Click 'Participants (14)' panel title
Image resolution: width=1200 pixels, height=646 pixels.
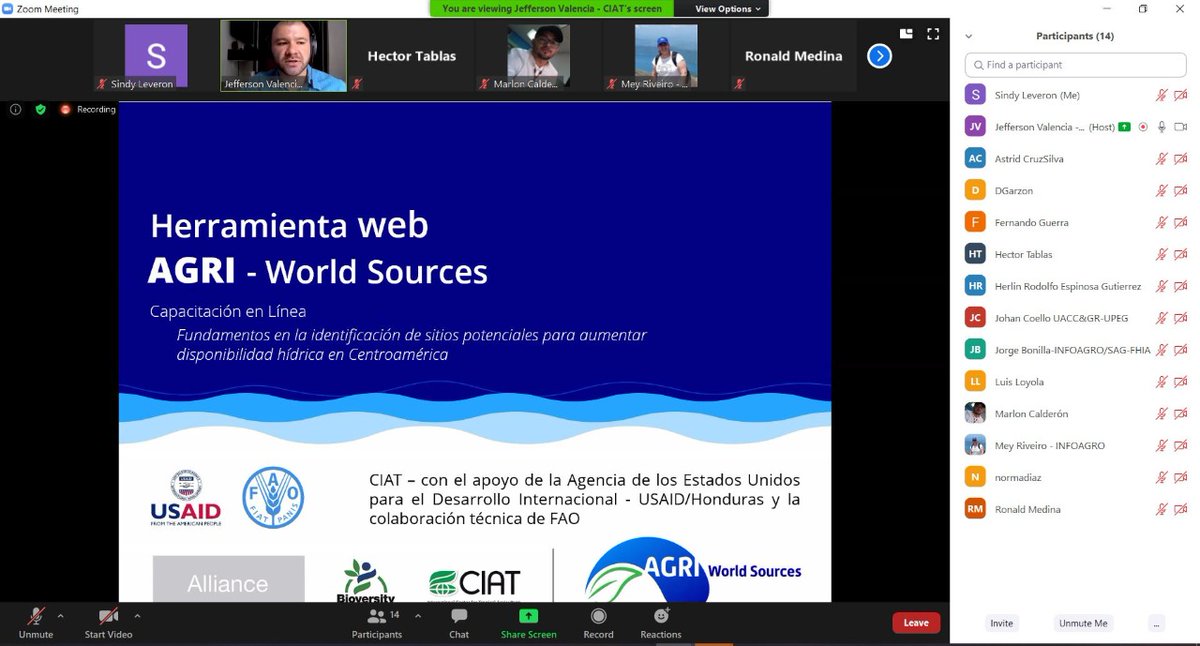coord(1075,36)
